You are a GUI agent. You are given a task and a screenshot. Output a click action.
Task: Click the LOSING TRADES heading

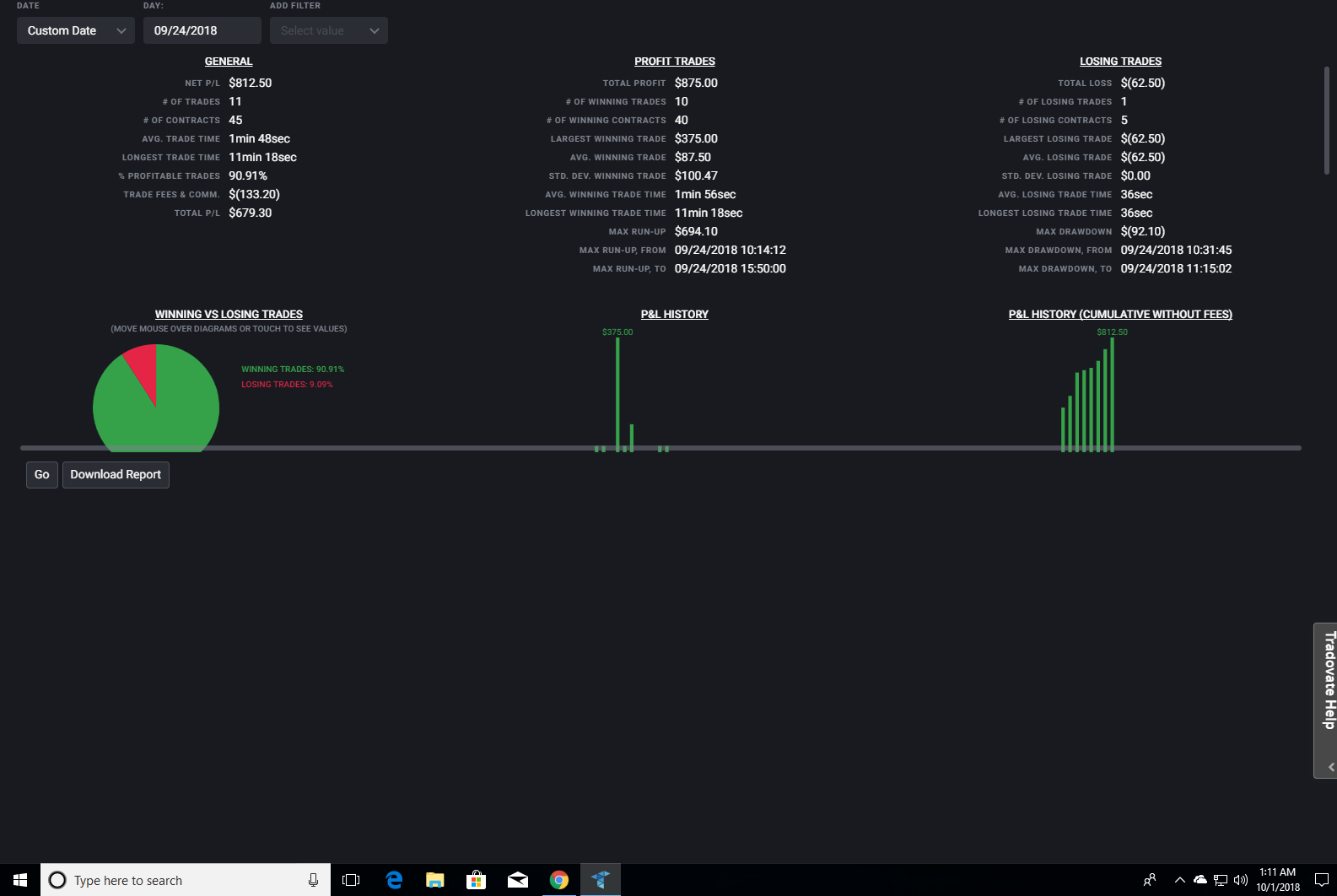(1120, 62)
